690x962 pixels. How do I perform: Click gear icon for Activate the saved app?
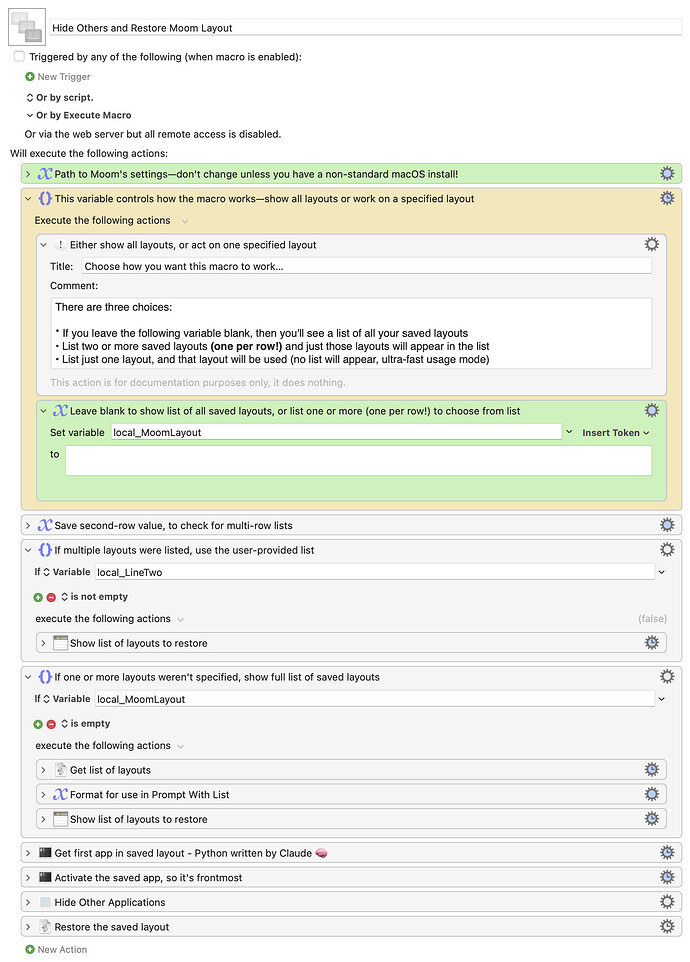[x=667, y=877]
